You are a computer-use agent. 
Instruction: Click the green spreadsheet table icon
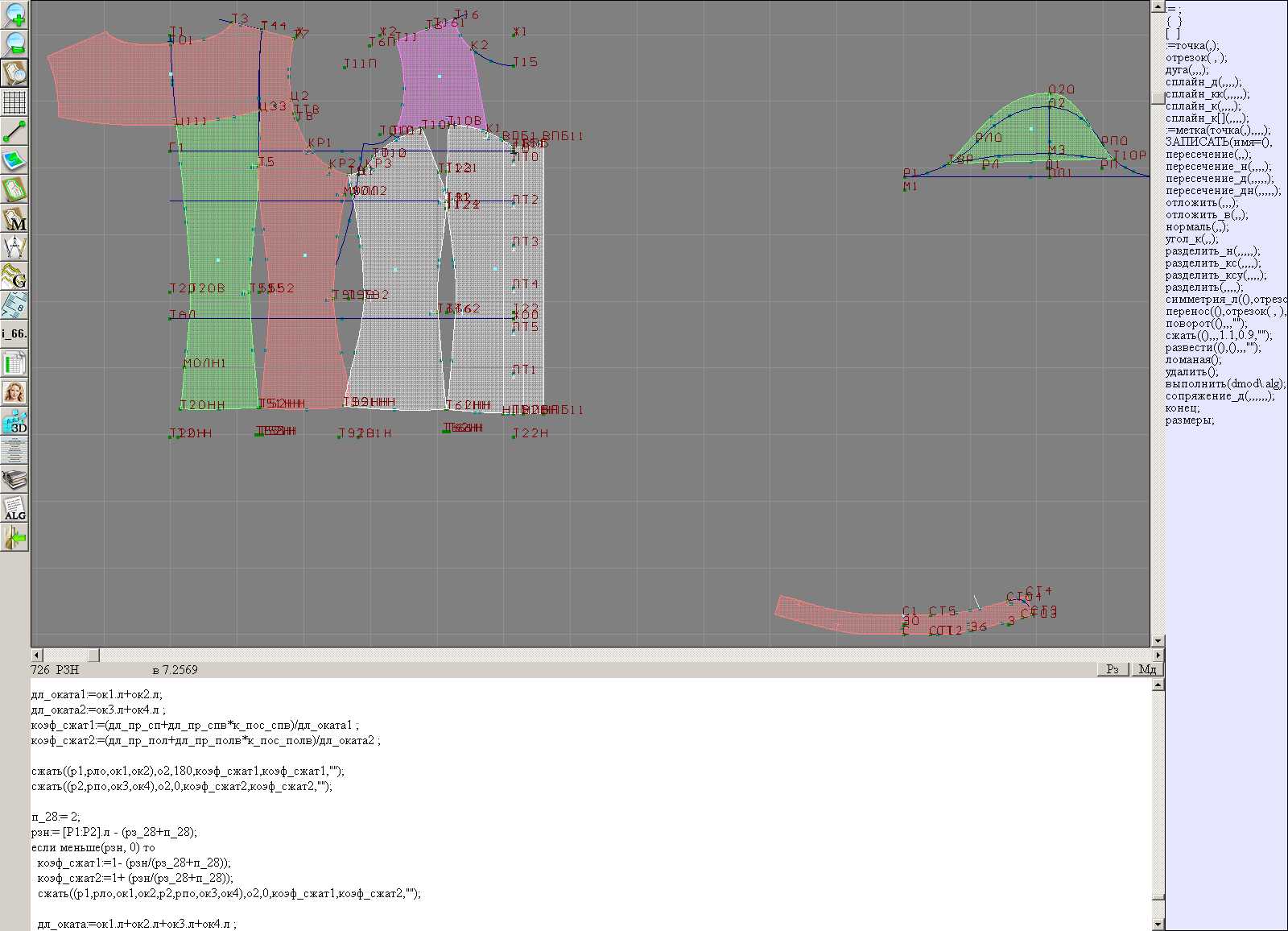14,363
